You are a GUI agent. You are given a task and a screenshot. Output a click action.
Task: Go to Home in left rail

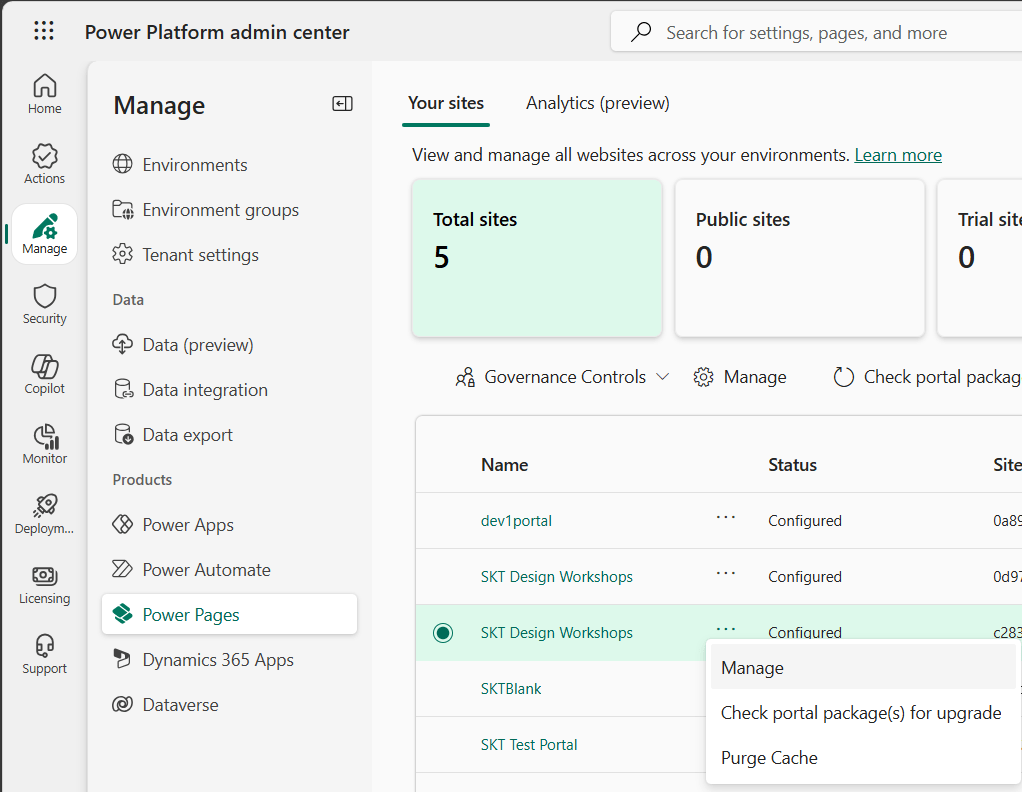click(x=44, y=94)
